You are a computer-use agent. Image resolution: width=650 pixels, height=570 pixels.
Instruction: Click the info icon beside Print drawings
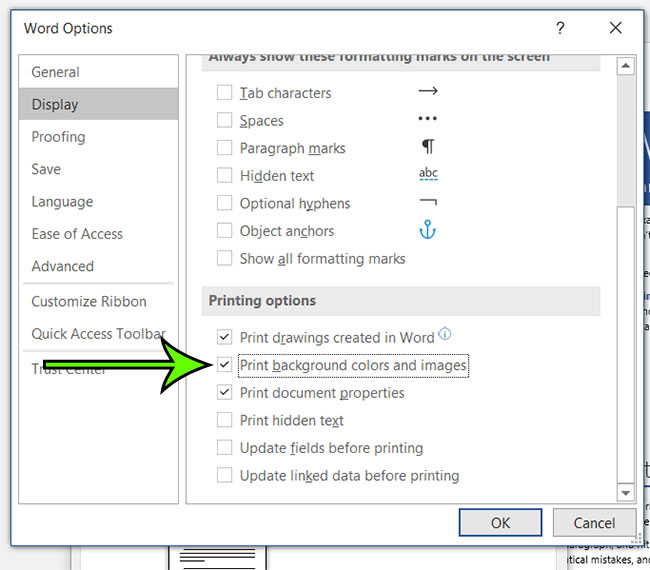tap(445, 333)
